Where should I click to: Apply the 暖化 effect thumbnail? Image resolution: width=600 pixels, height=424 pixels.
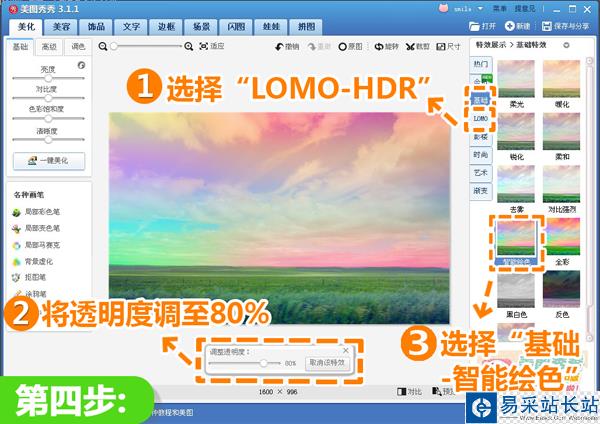click(x=561, y=79)
